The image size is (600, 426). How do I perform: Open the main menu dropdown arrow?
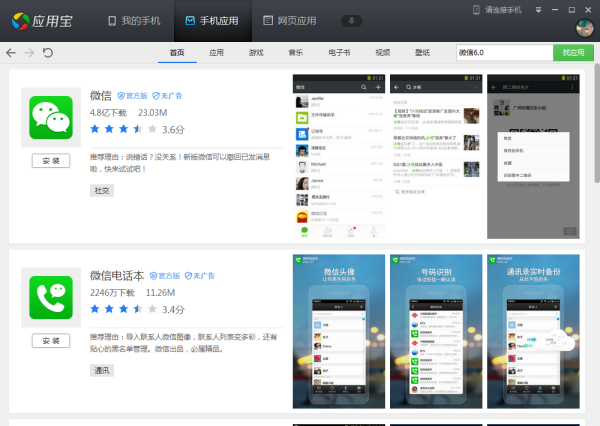(x=538, y=10)
